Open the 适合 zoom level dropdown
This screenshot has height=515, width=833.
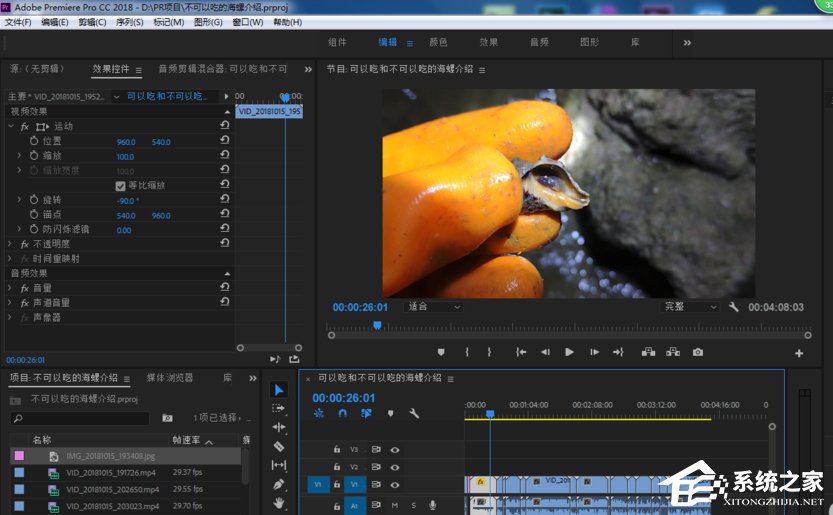pyautogui.click(x=434, y=308)
